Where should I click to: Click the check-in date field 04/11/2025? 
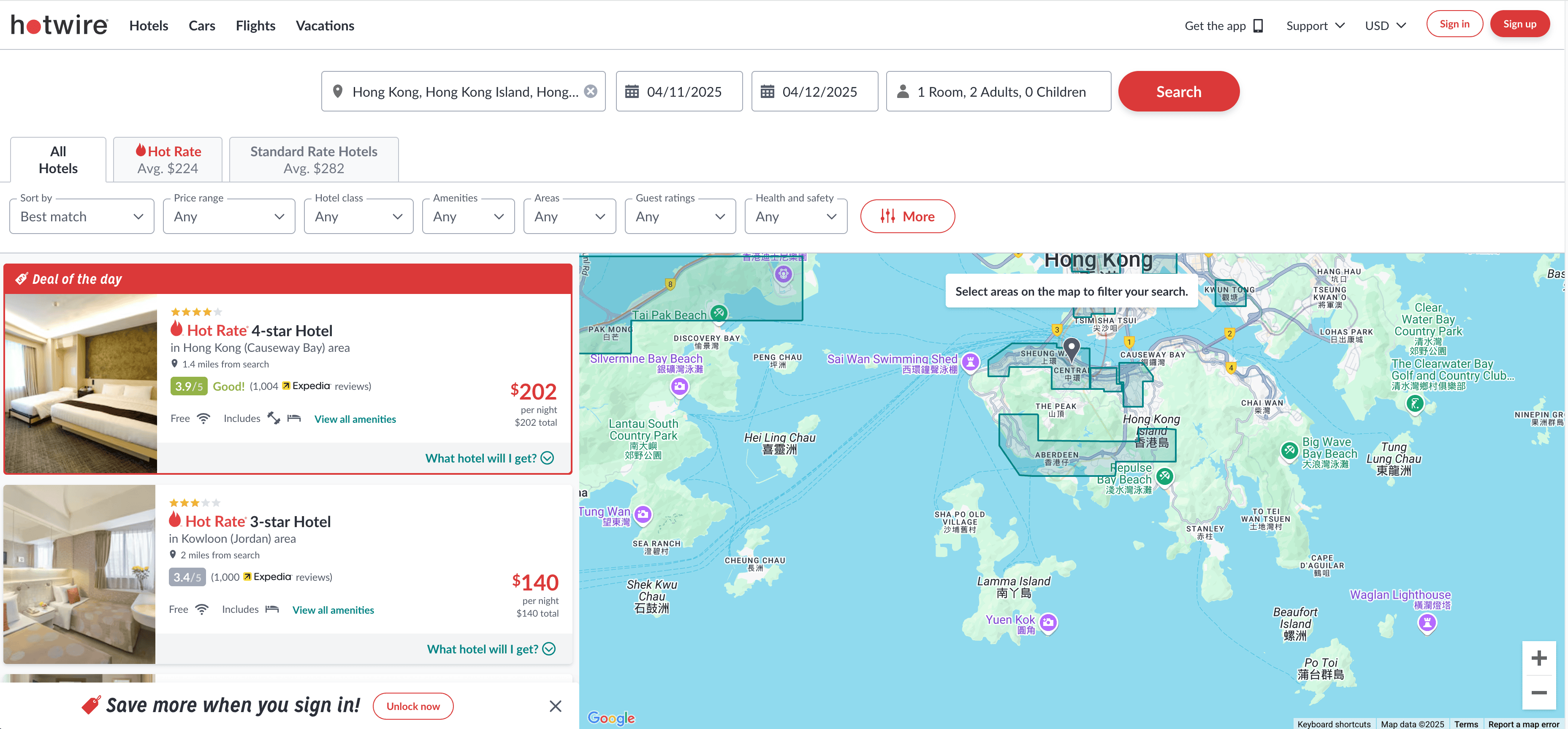[679, 91]
